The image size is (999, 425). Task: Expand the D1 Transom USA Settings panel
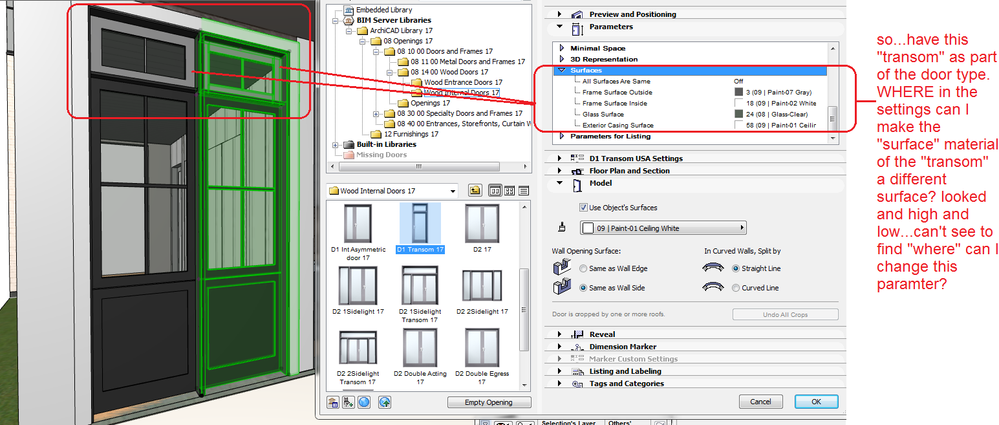pos(559,158)
